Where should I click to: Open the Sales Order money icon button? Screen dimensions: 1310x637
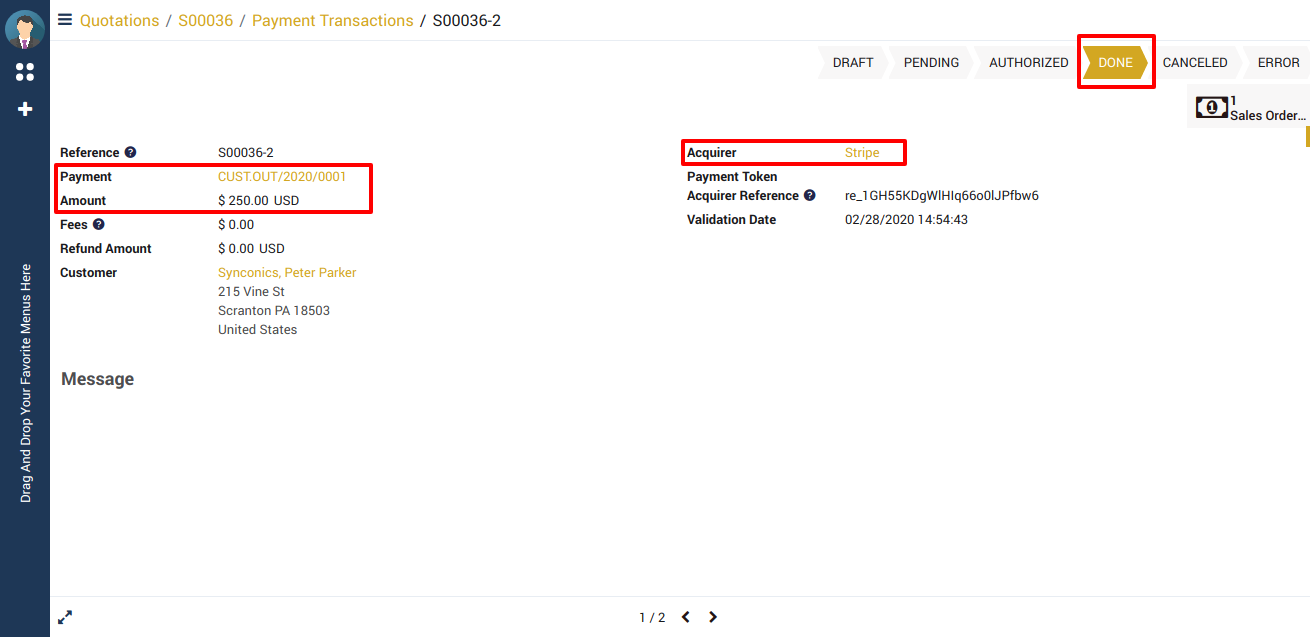[x=1212, y=107]
